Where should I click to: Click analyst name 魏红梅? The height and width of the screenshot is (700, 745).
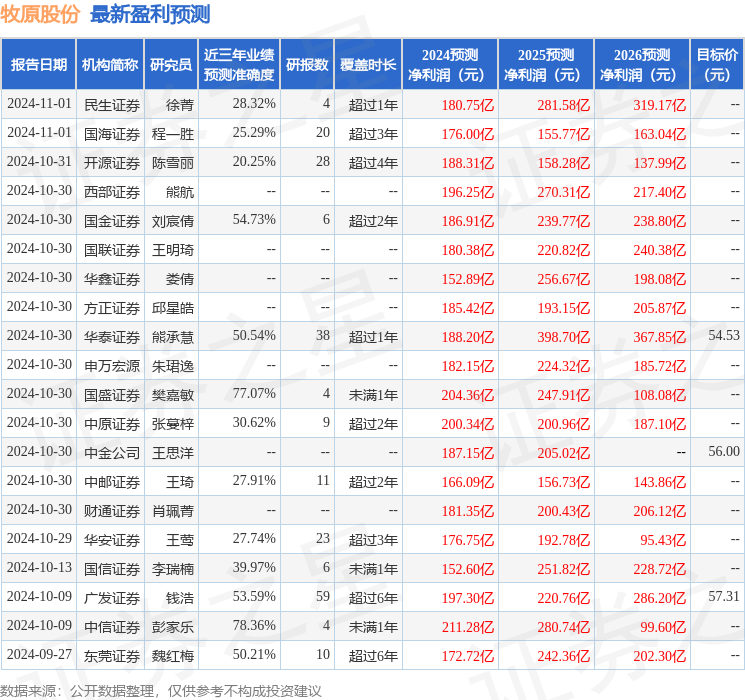[x=173, y=656]
